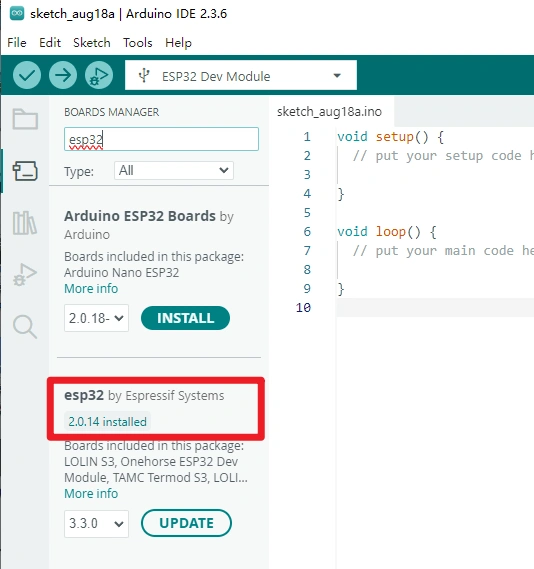
Task: Click the Arduino IDE logo in title bar
Action: pos(17,14)
